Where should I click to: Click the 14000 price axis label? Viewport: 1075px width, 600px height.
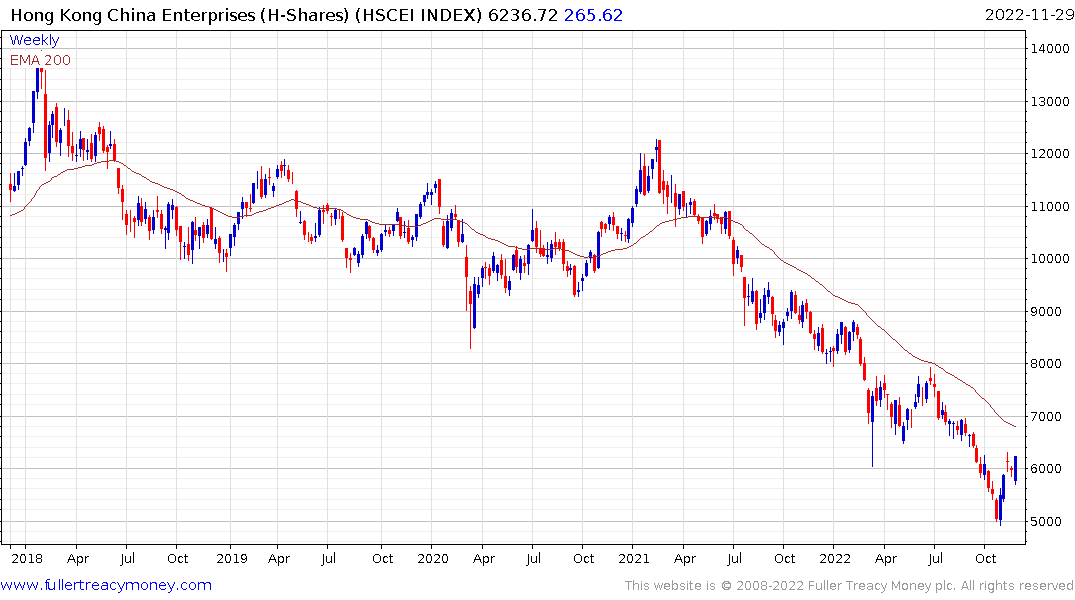(x=1049, y=49)
